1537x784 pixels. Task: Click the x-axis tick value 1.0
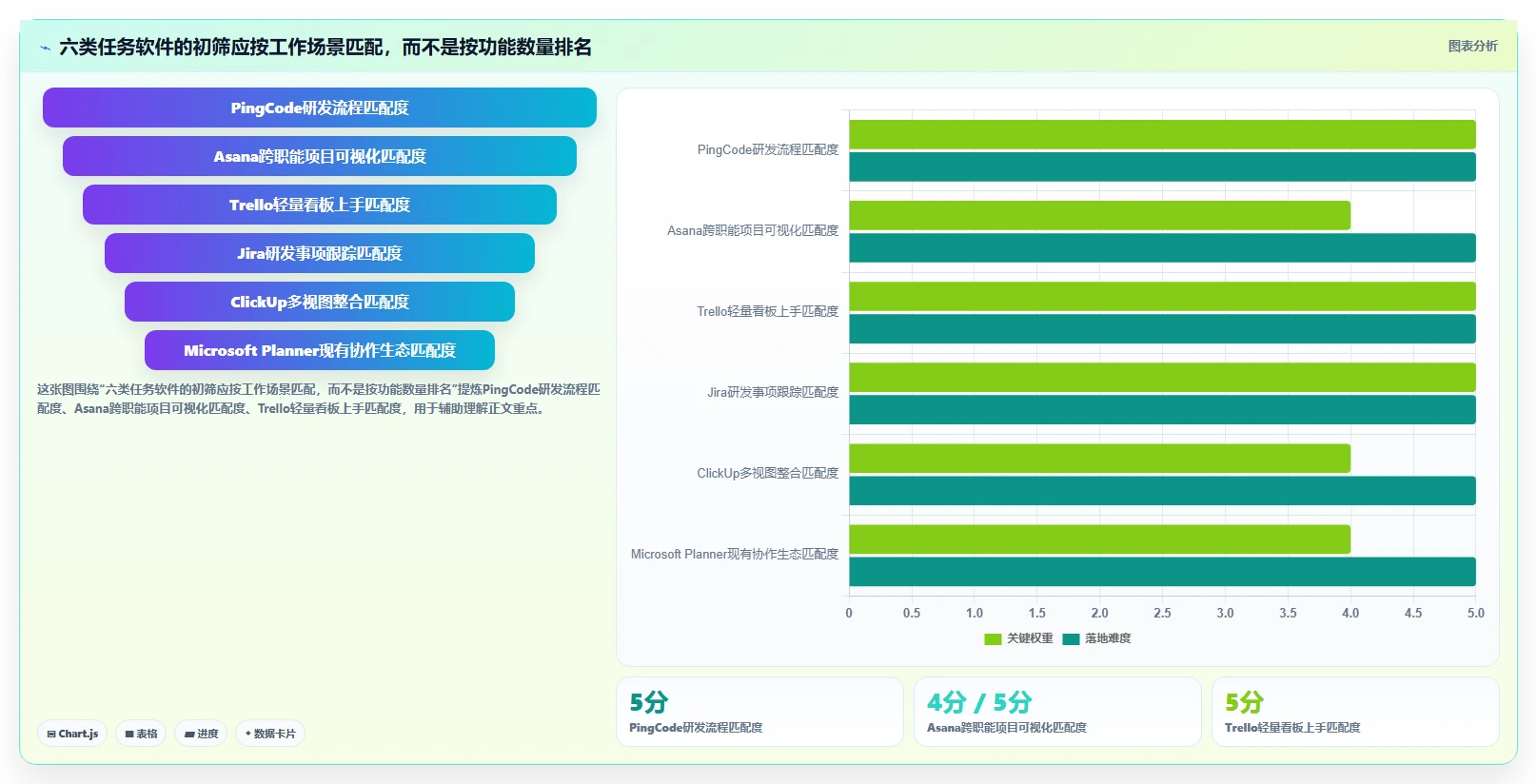pos(975,613)
